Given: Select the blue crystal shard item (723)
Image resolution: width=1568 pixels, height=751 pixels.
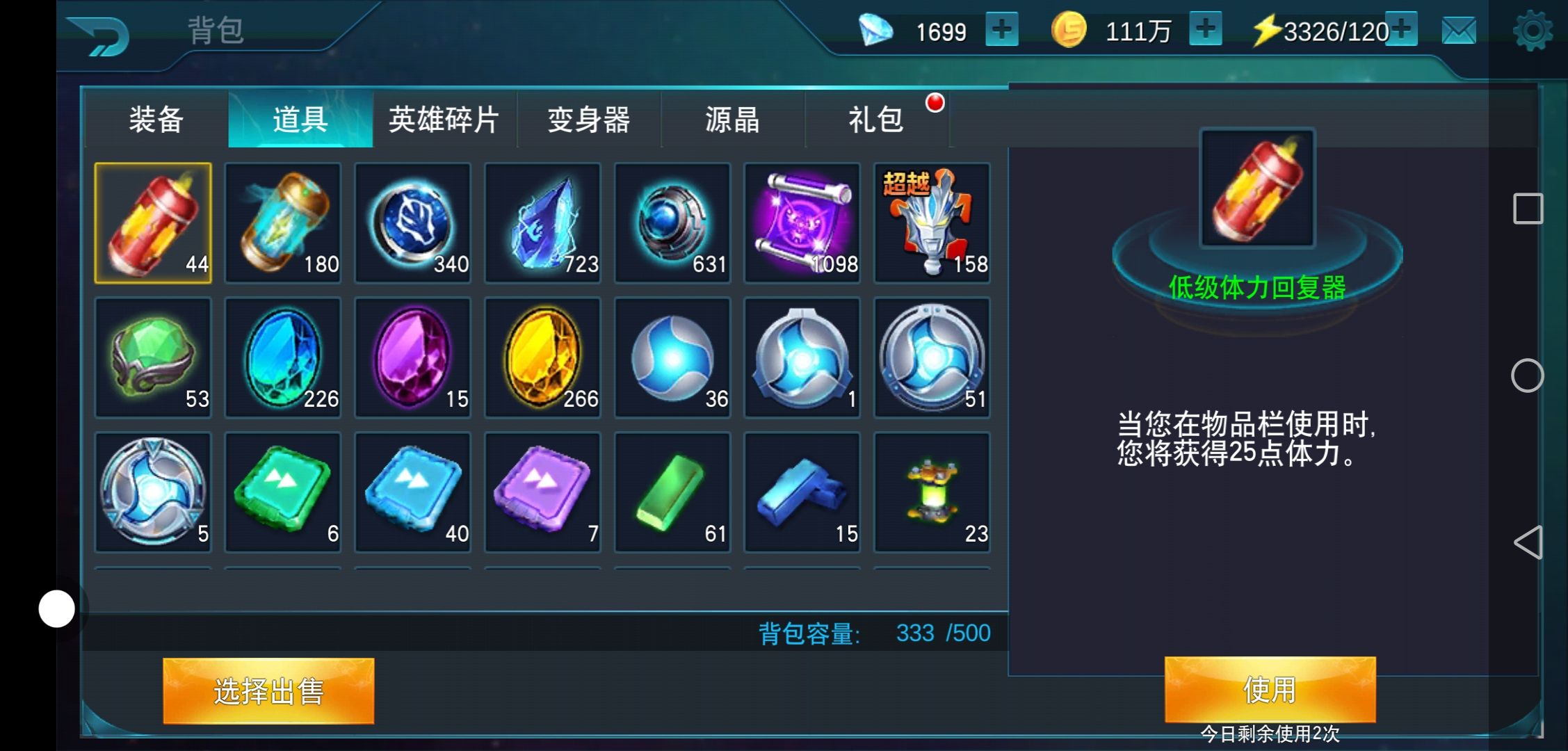Looking at the screenshot, I should coord(542,223).
